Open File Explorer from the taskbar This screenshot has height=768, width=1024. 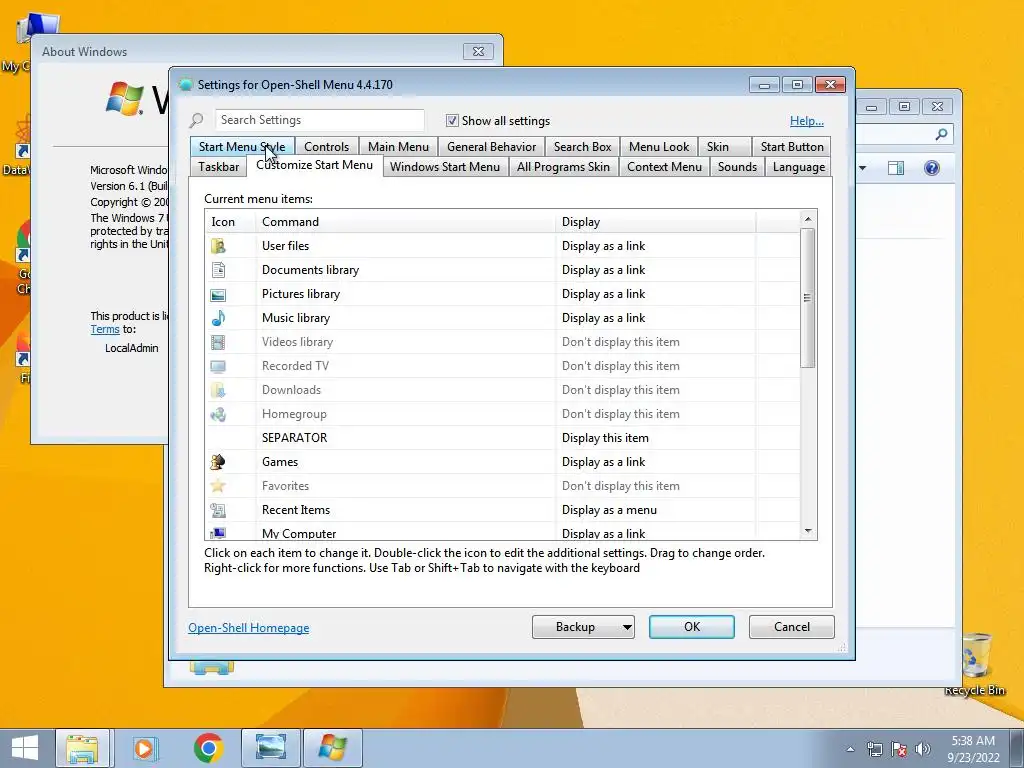point(82,748)
